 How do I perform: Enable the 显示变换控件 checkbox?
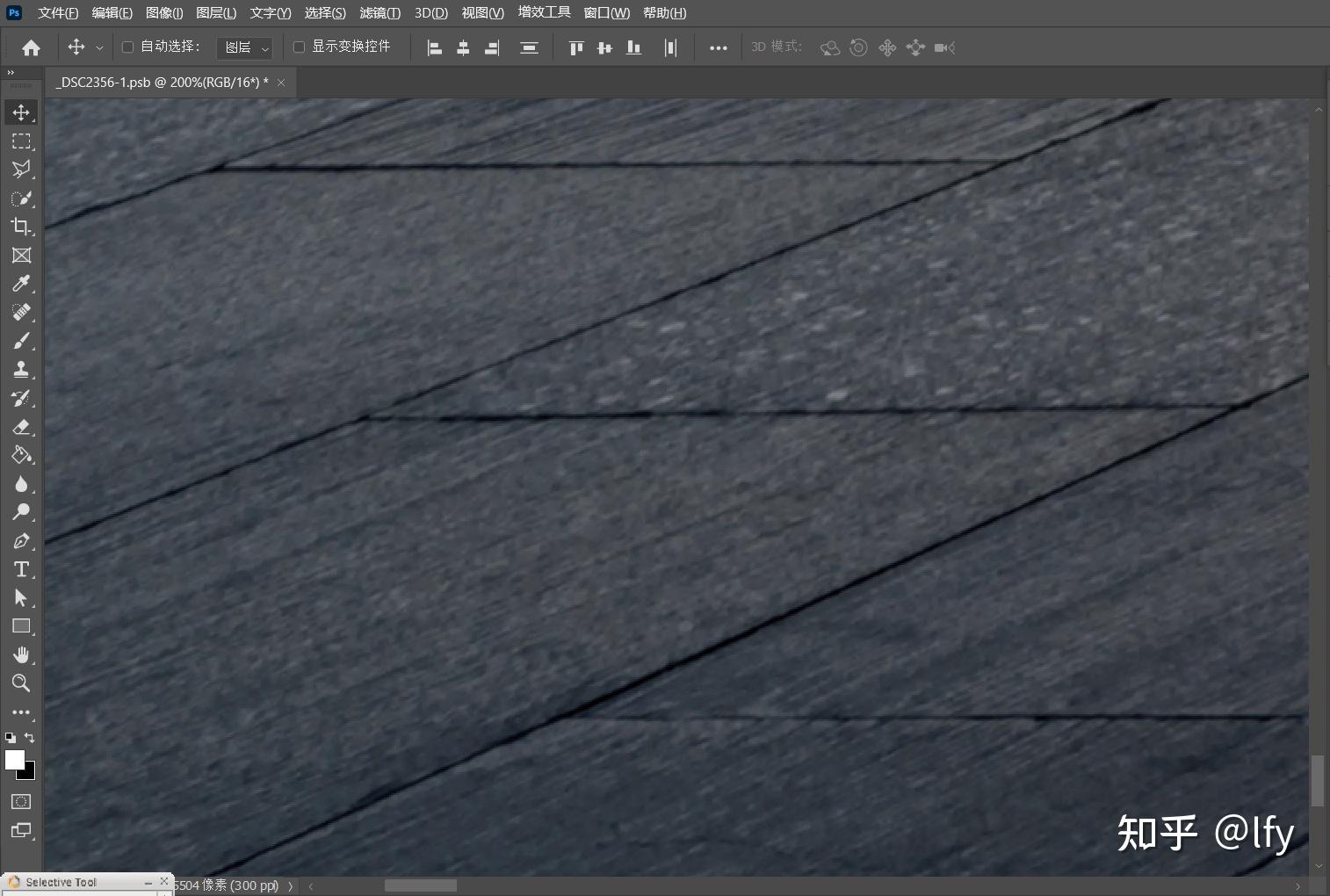tap(299, 47)
